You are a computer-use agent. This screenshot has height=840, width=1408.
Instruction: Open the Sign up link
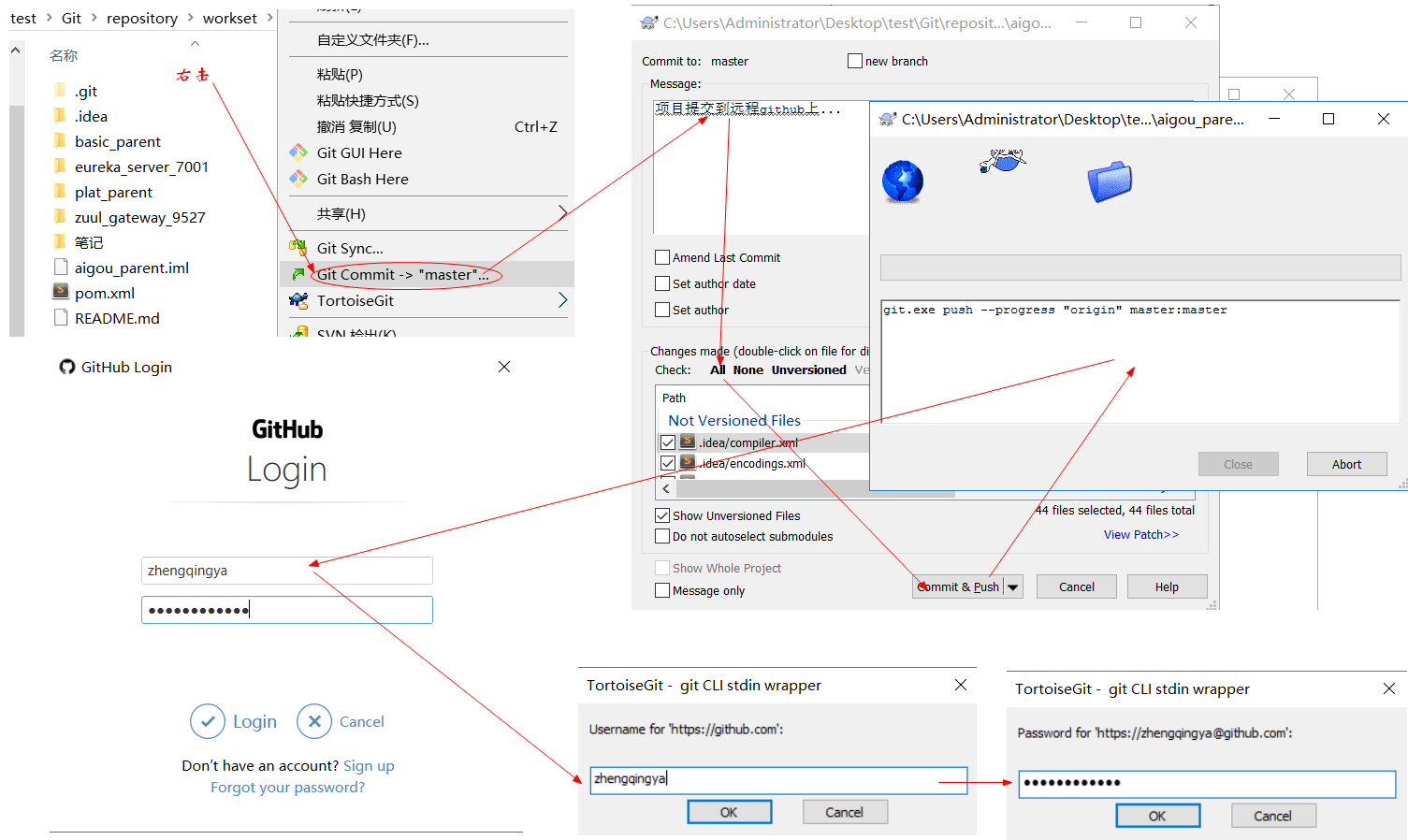[369, 765]
